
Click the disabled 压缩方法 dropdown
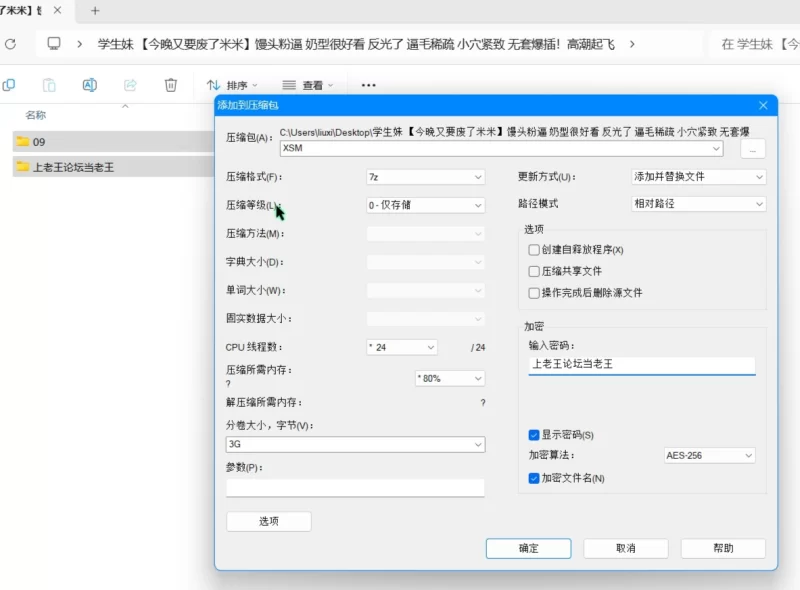pyautogui.click(x=426, y=234)
